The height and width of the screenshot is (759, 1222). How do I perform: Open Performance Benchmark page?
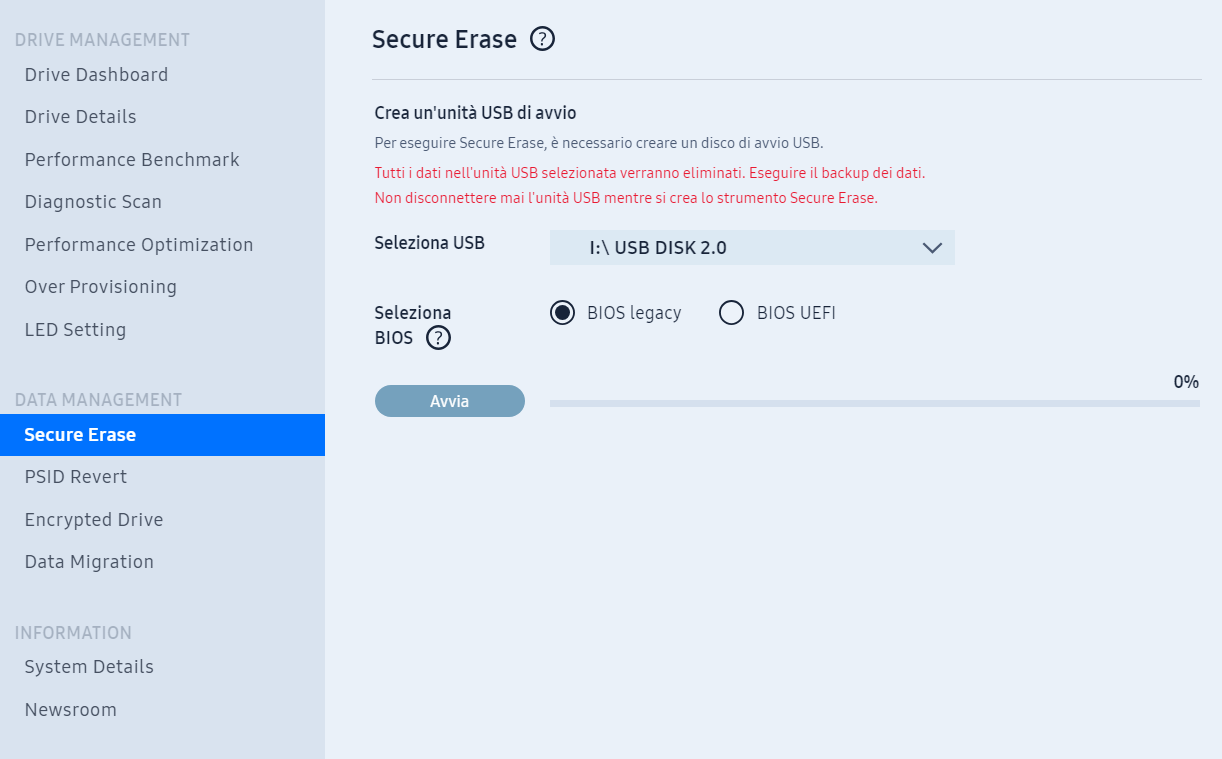pyautogui.click(x=132, y=160)
